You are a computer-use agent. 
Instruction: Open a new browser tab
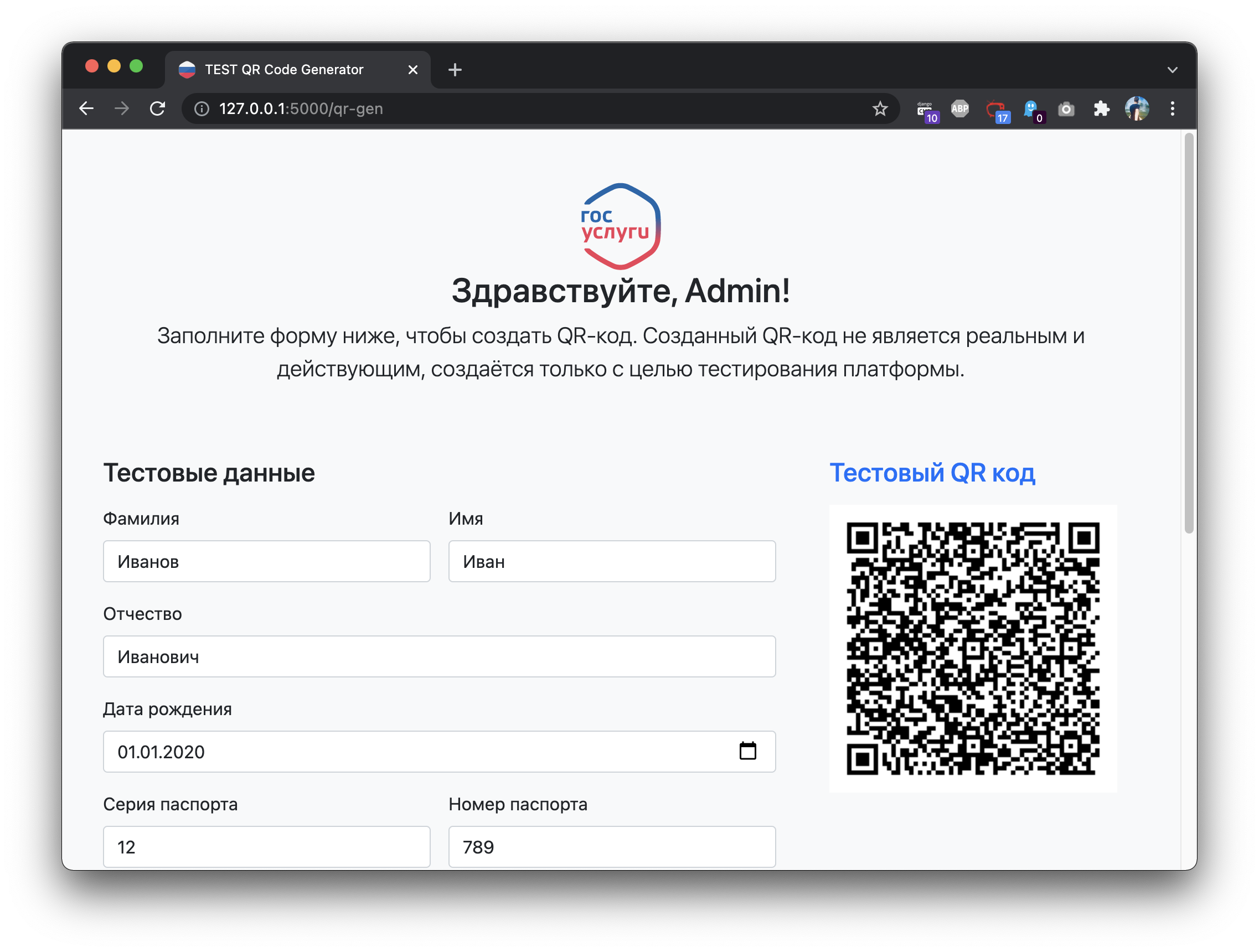click(455, 70)
